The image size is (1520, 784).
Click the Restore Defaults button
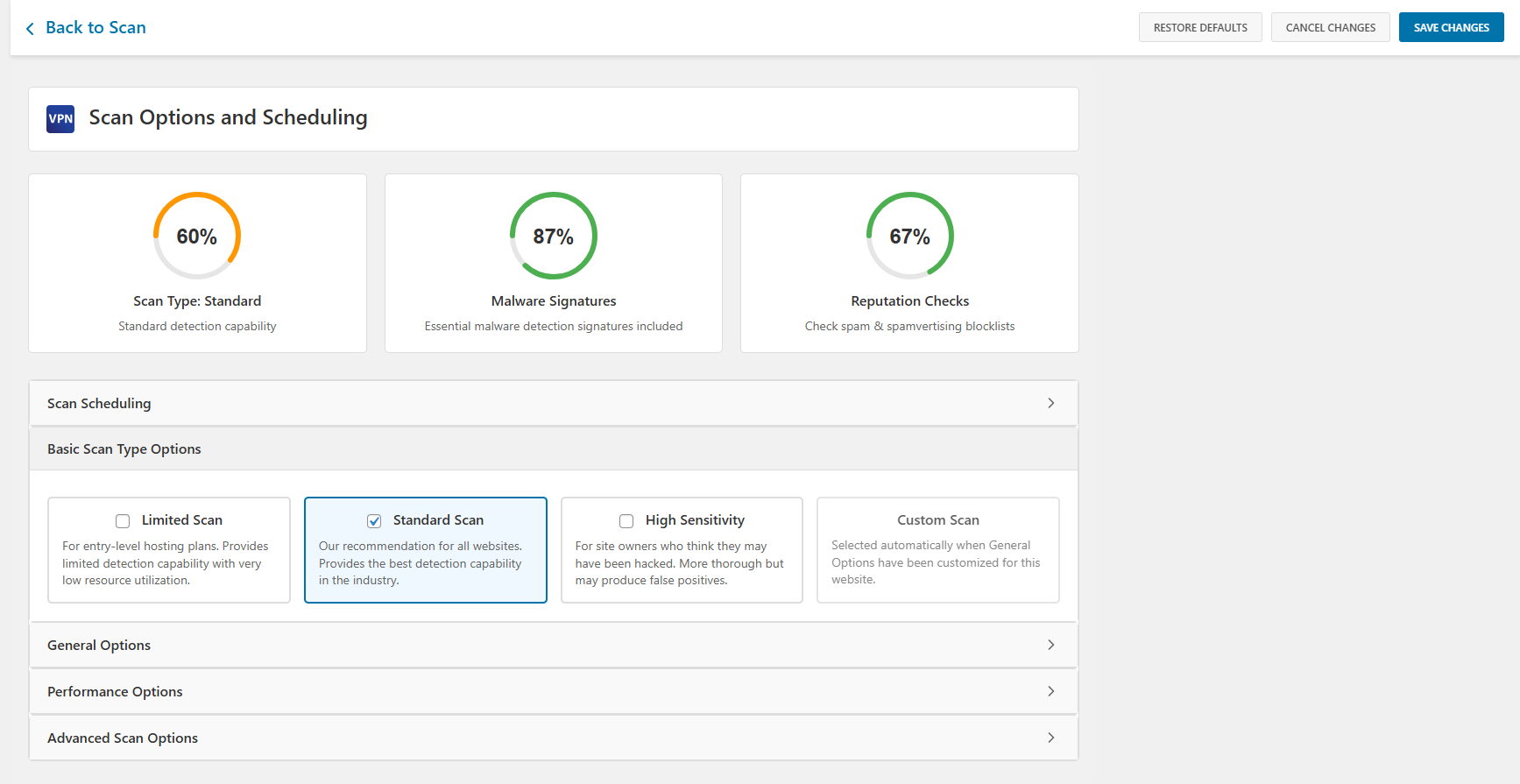pos(1200,27)
